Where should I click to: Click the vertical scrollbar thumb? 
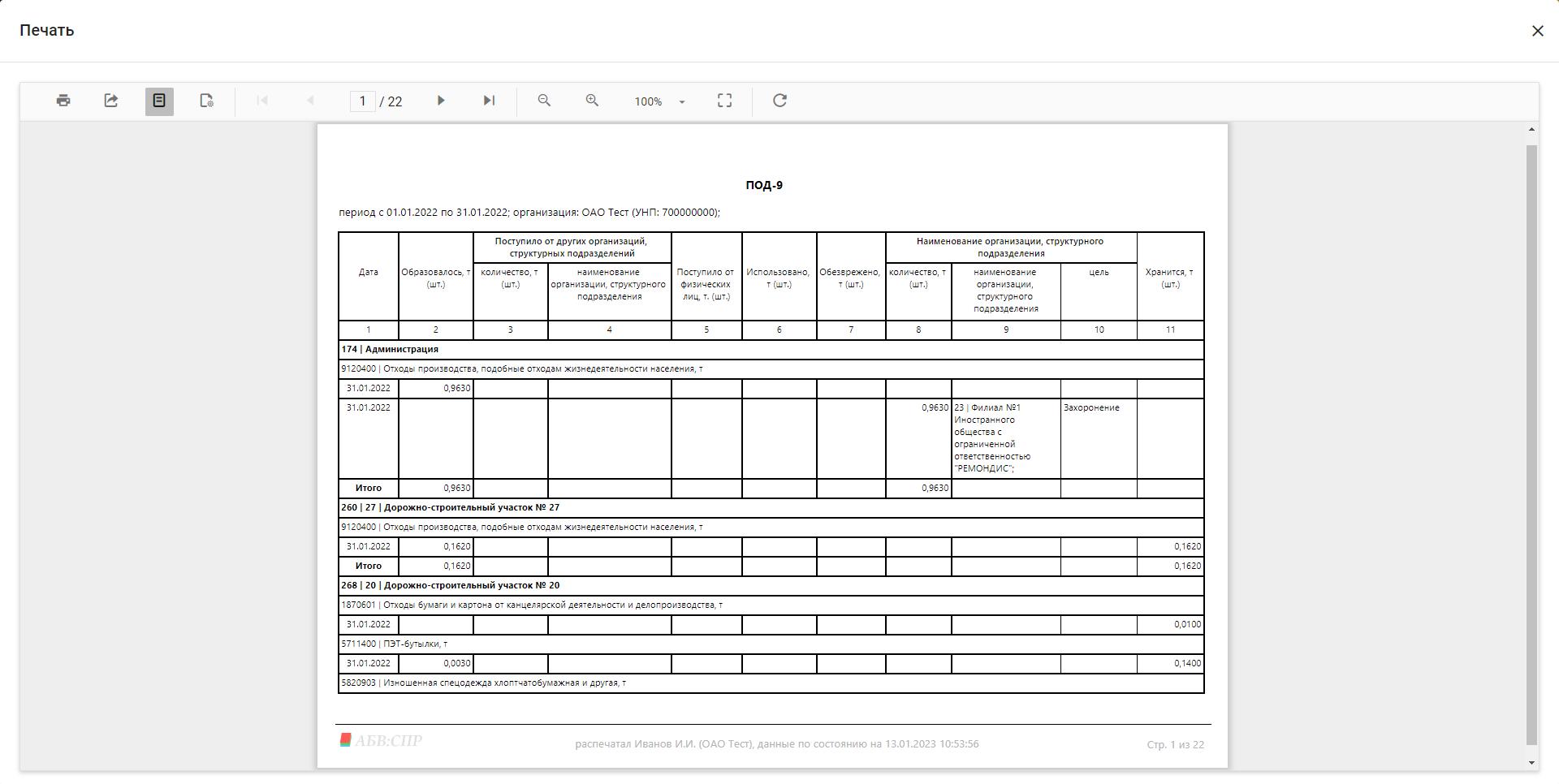(x=1532, y=445)
